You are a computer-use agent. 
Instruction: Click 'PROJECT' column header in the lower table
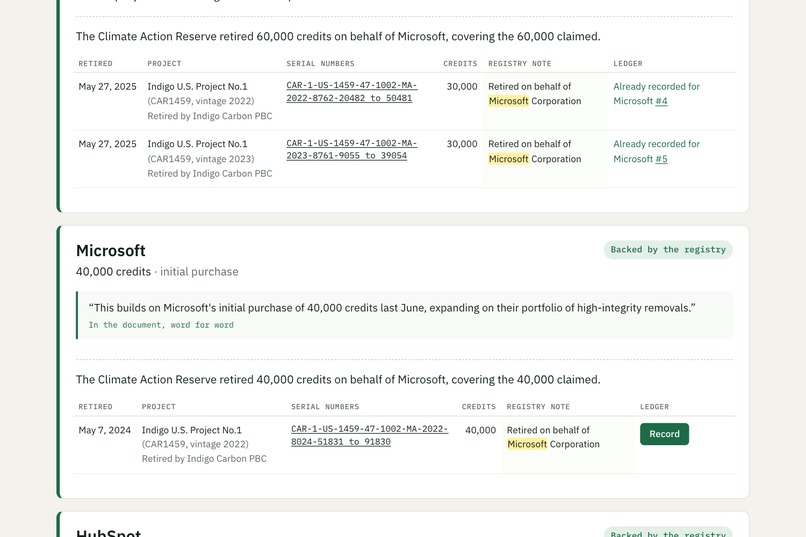(159, 406)
